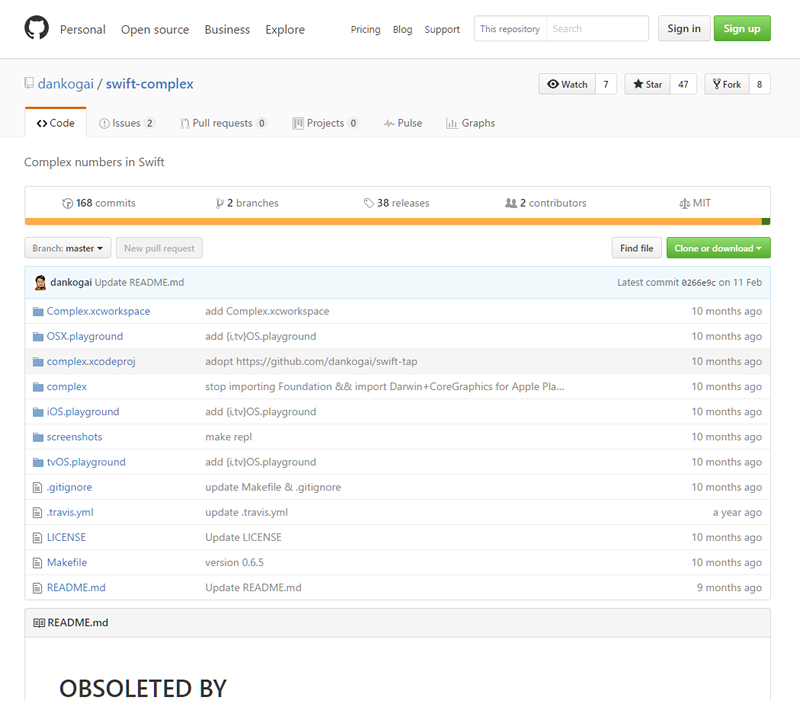Image resolution: width=800 pixels, height=701 pixels.
Task: Open the LICENSE file link
Action: (66, 537)
